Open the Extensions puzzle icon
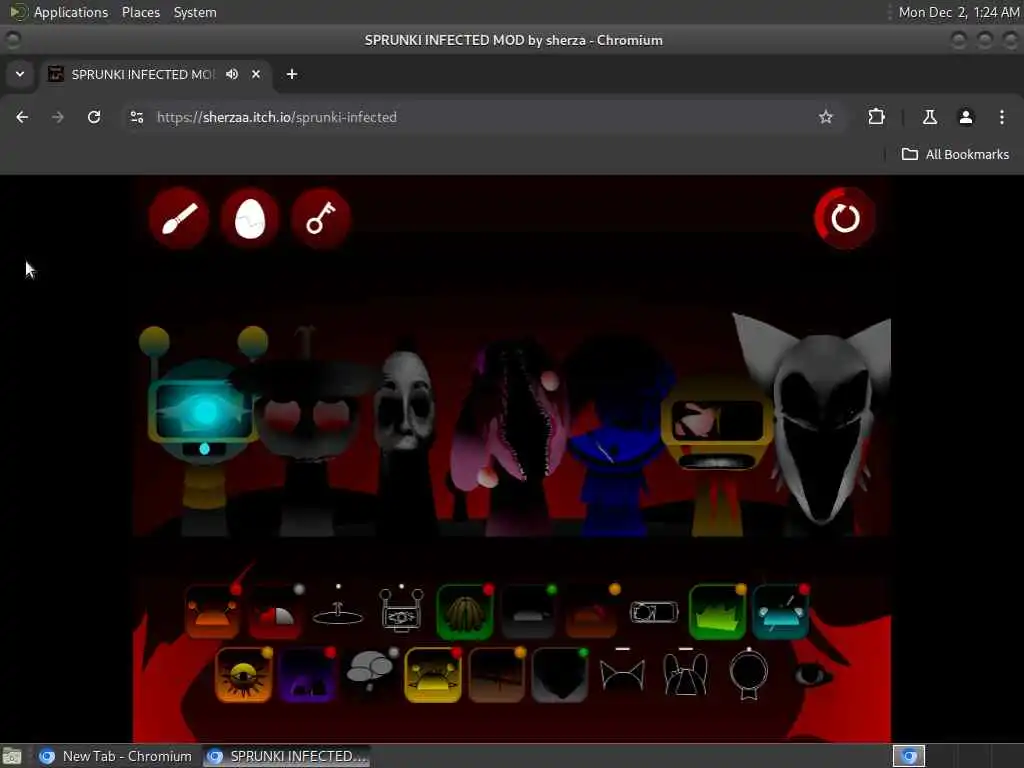 (x=876, y=117)
